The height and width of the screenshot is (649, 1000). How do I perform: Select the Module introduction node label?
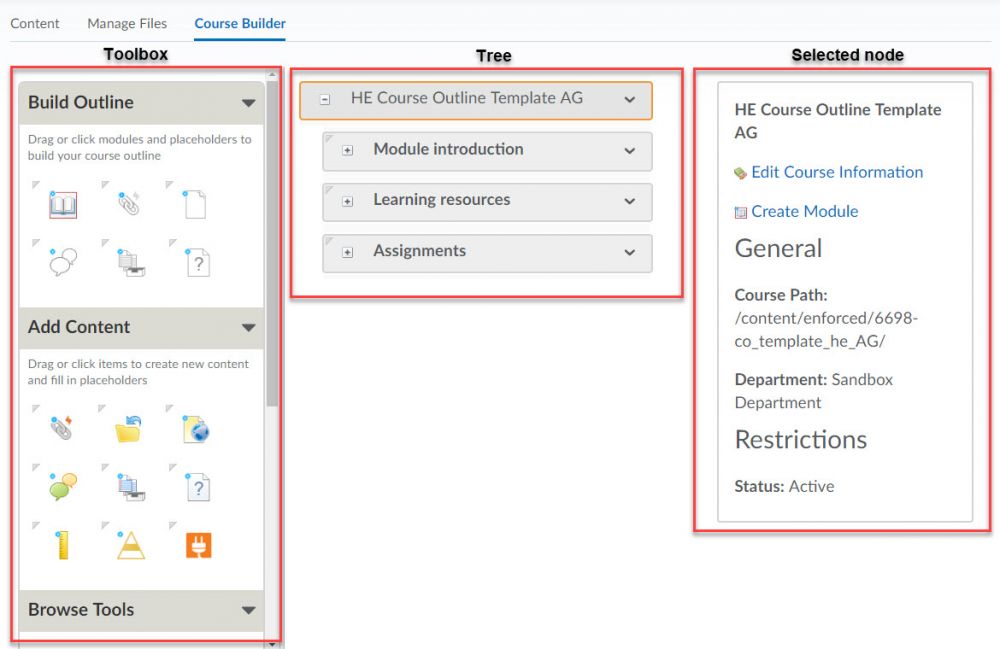[448, 149]
